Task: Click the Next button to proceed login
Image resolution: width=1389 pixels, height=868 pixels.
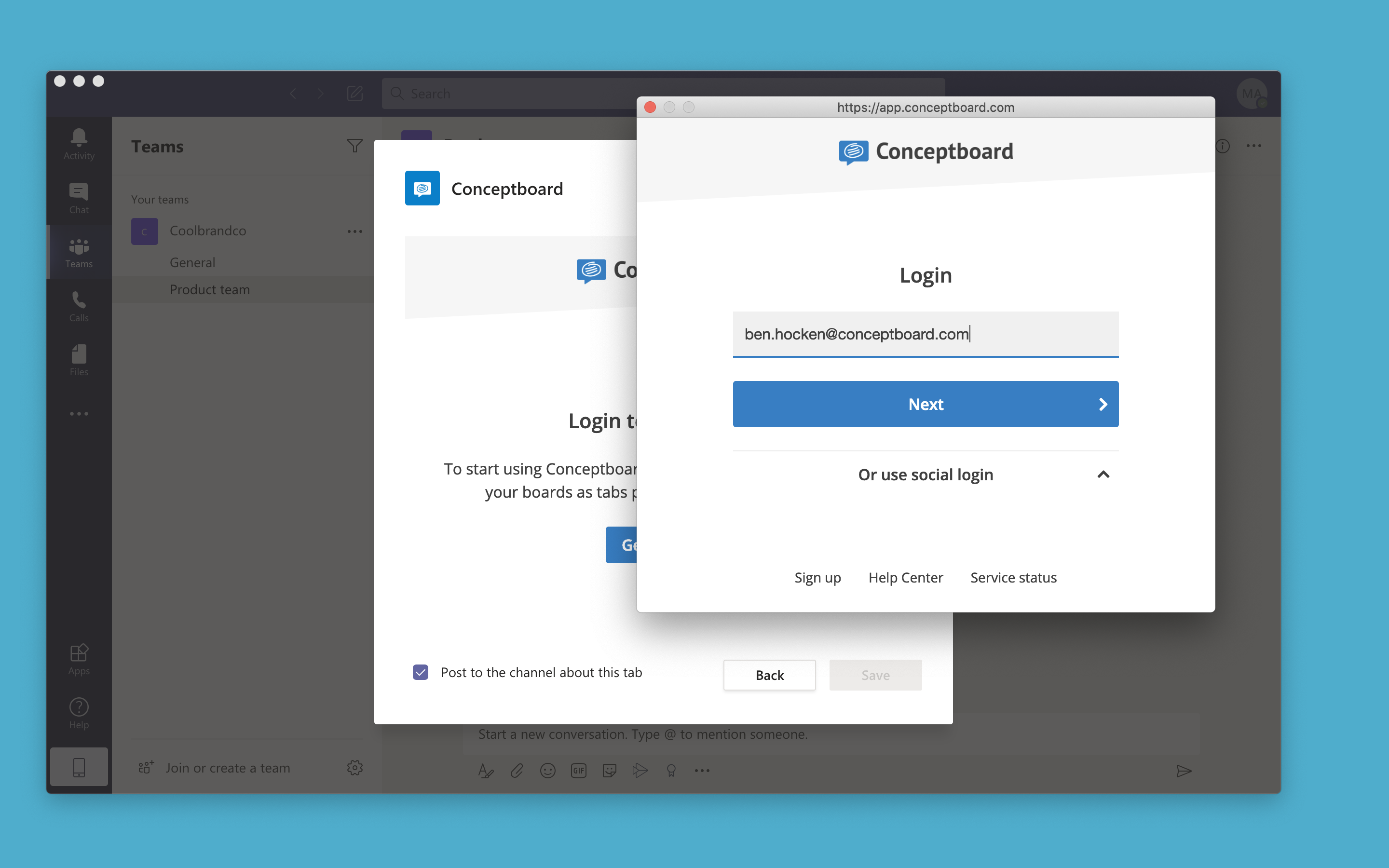Action: point(925,404)
